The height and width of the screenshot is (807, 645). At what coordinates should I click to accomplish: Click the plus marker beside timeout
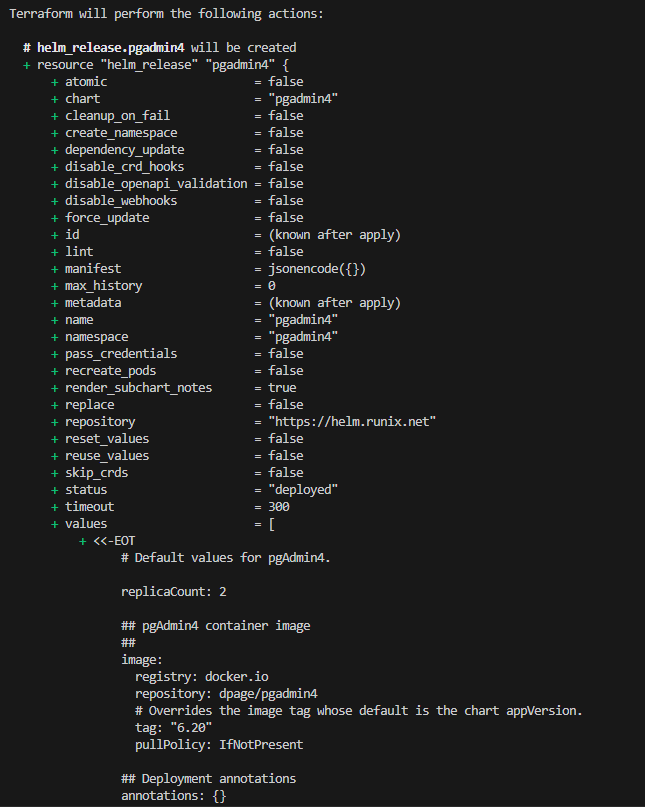click(x=55, y=507)
